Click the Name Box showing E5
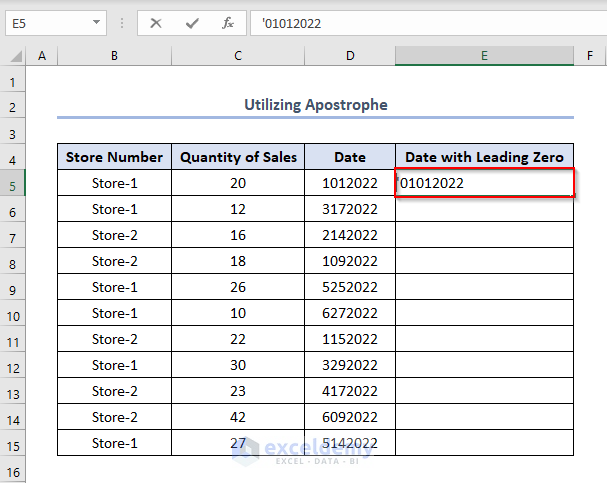Screen dimensions: 607x483 [x=45, y=22]
